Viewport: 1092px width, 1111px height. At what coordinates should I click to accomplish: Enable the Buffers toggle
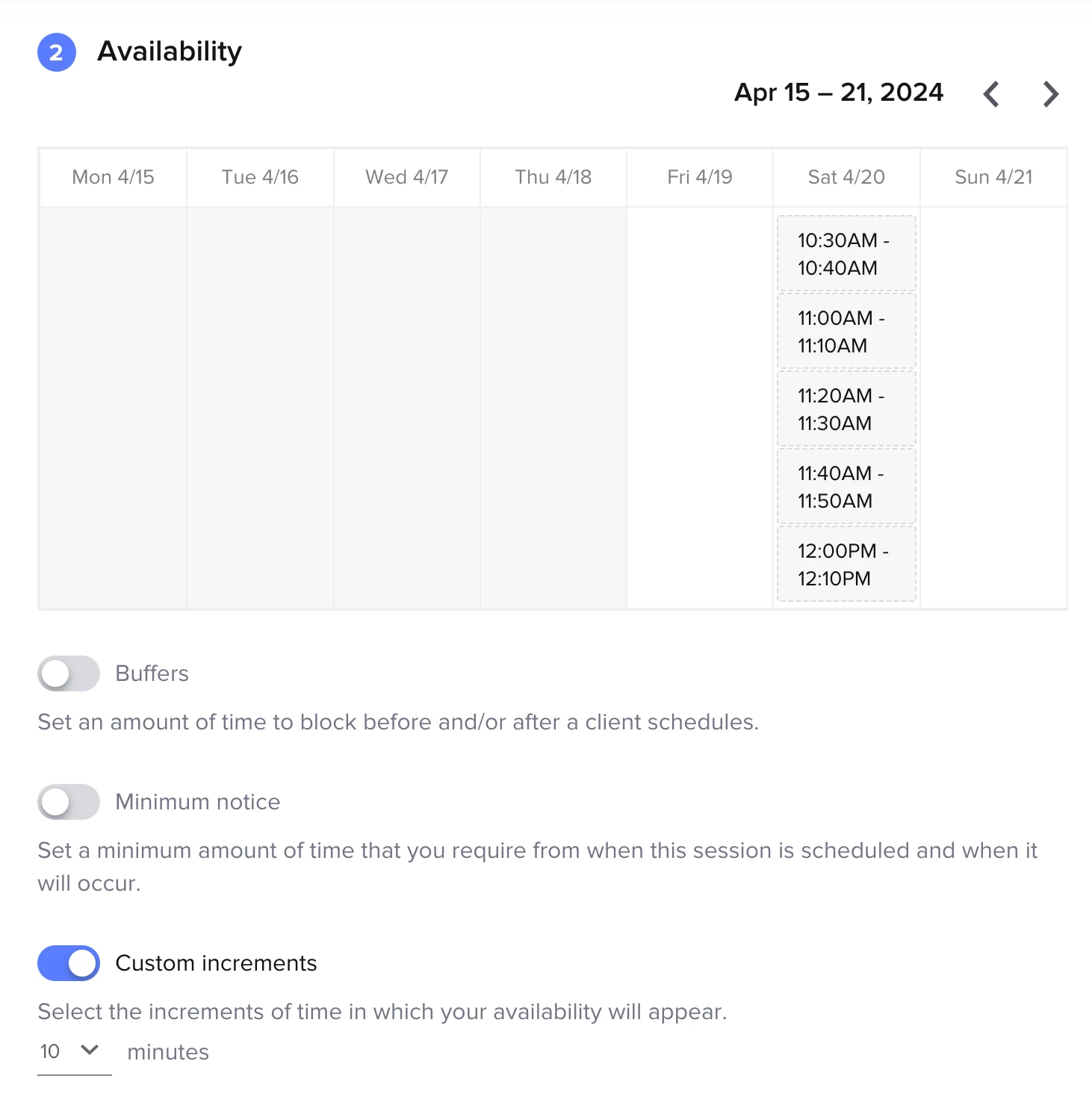coord(69,673)
